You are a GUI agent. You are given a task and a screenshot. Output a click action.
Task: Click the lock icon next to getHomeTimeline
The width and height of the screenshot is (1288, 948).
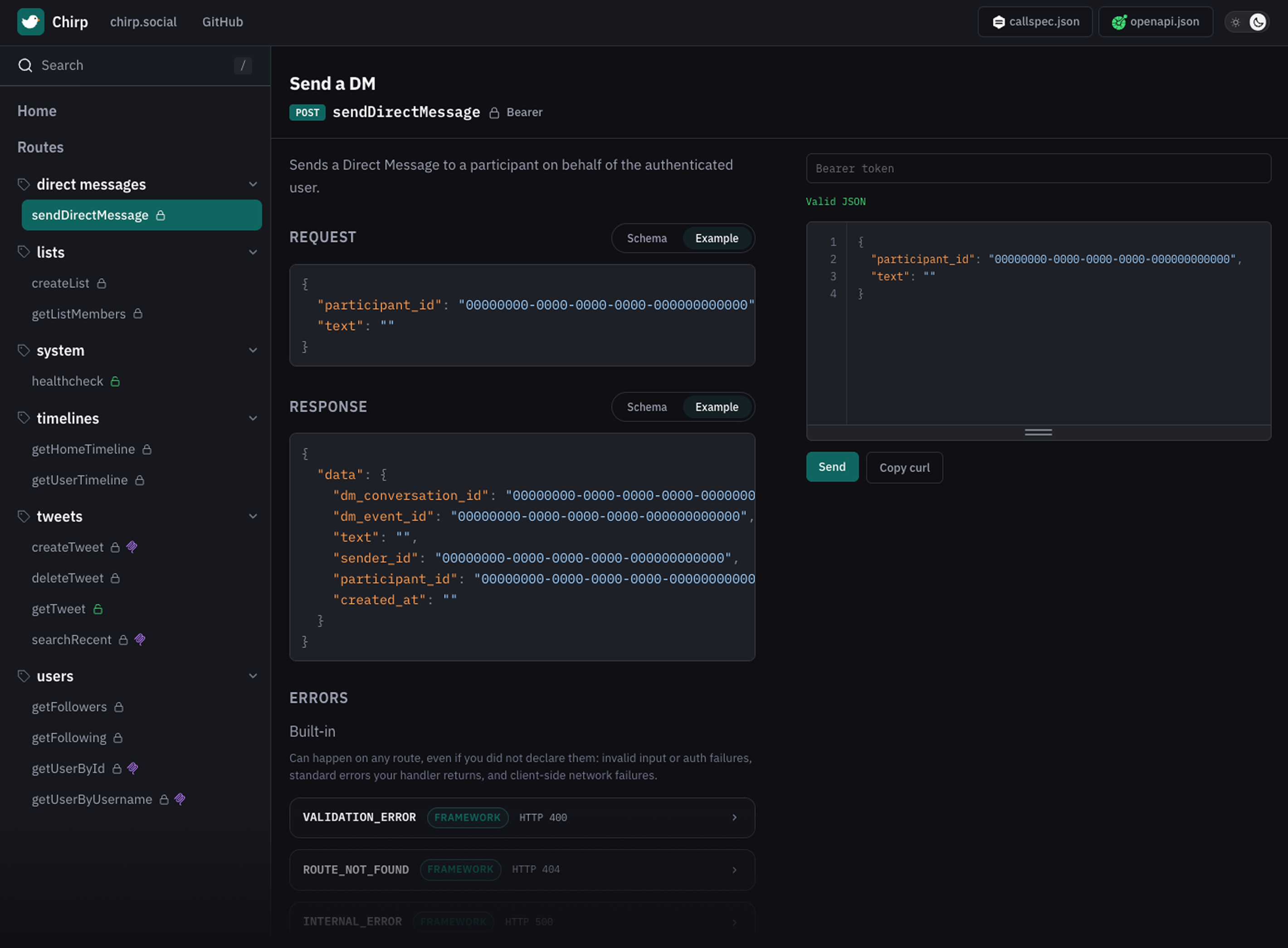[147, 450]
